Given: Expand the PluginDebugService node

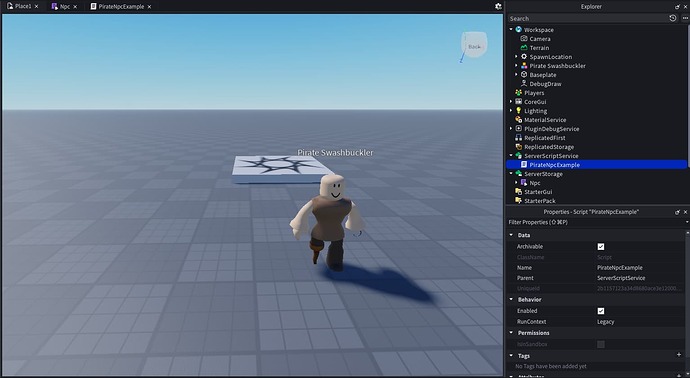Looking at the screenshot, I should 511,128.
